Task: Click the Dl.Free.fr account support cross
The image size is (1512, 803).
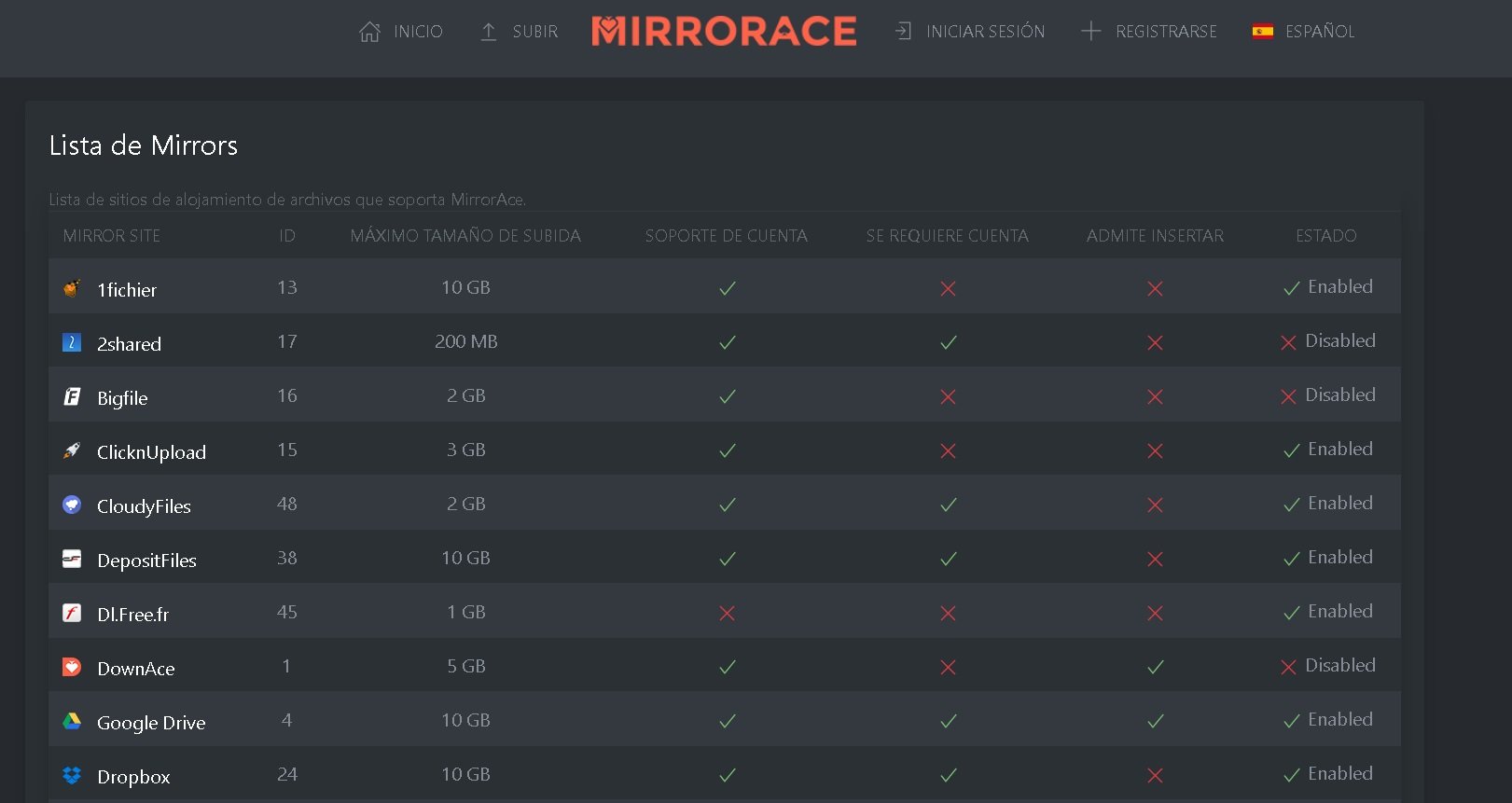Action: 728,613
